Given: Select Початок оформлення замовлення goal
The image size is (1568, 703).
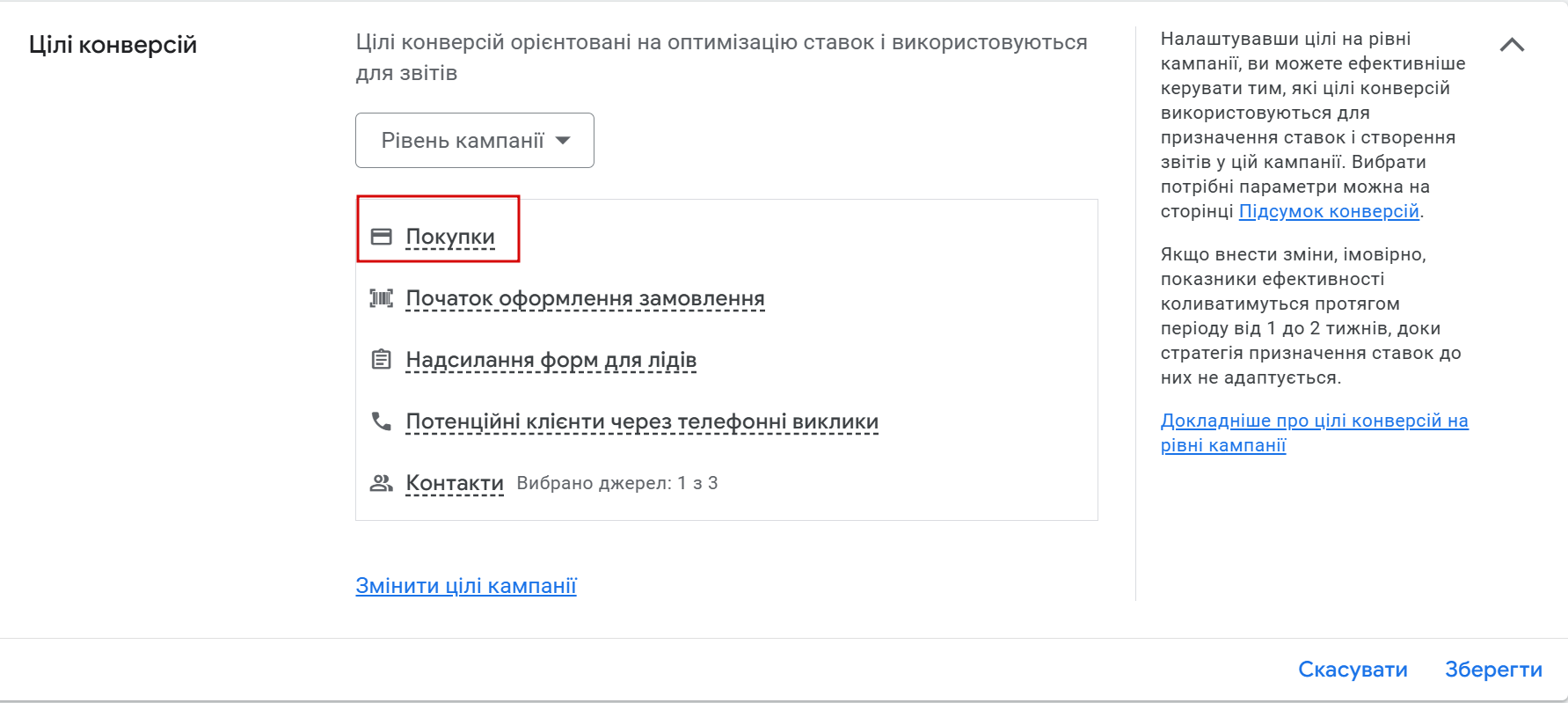Looking at the screenshot, I should click(x=585, y=298).
